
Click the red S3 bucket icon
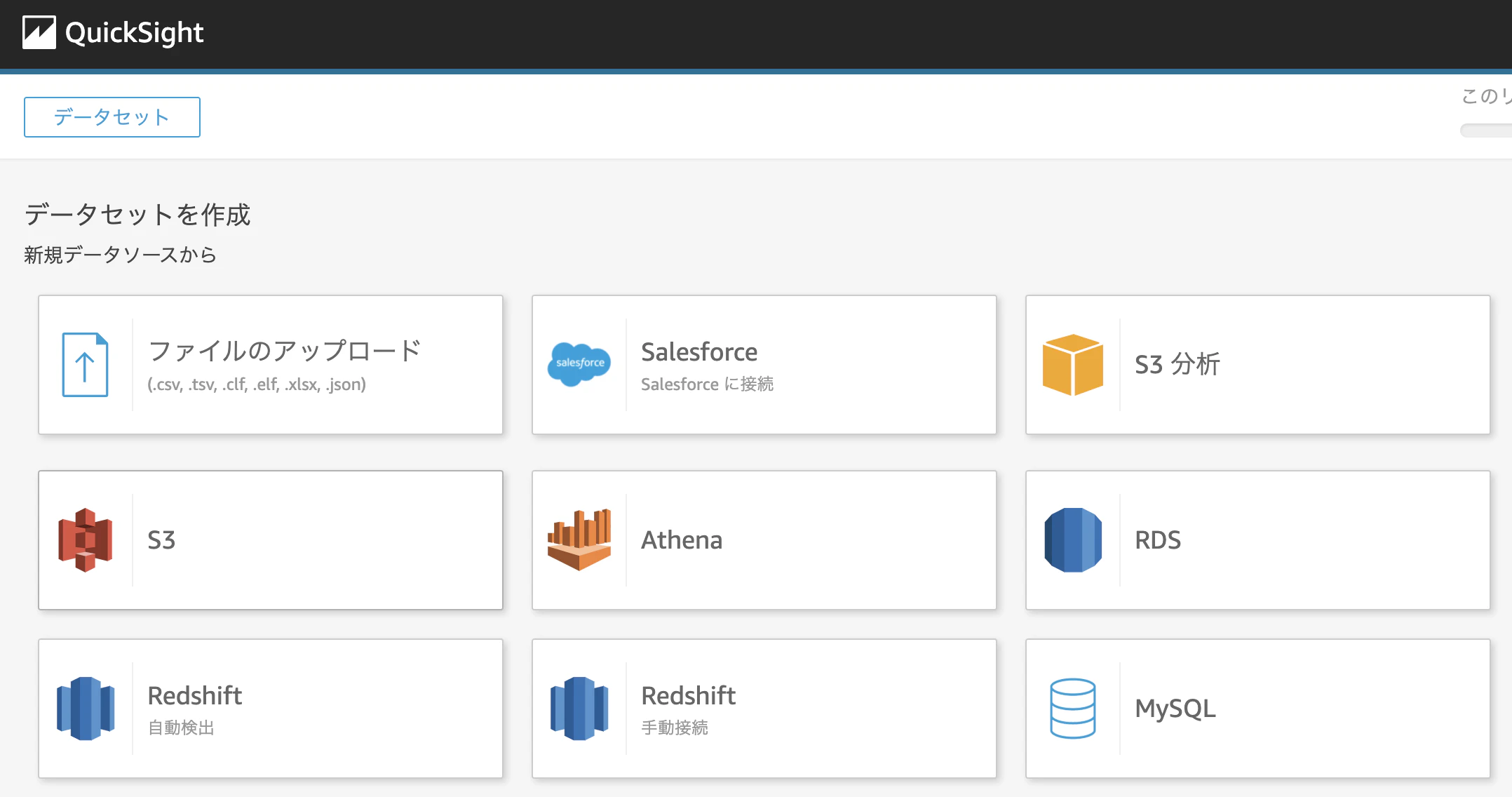(86, 540)
